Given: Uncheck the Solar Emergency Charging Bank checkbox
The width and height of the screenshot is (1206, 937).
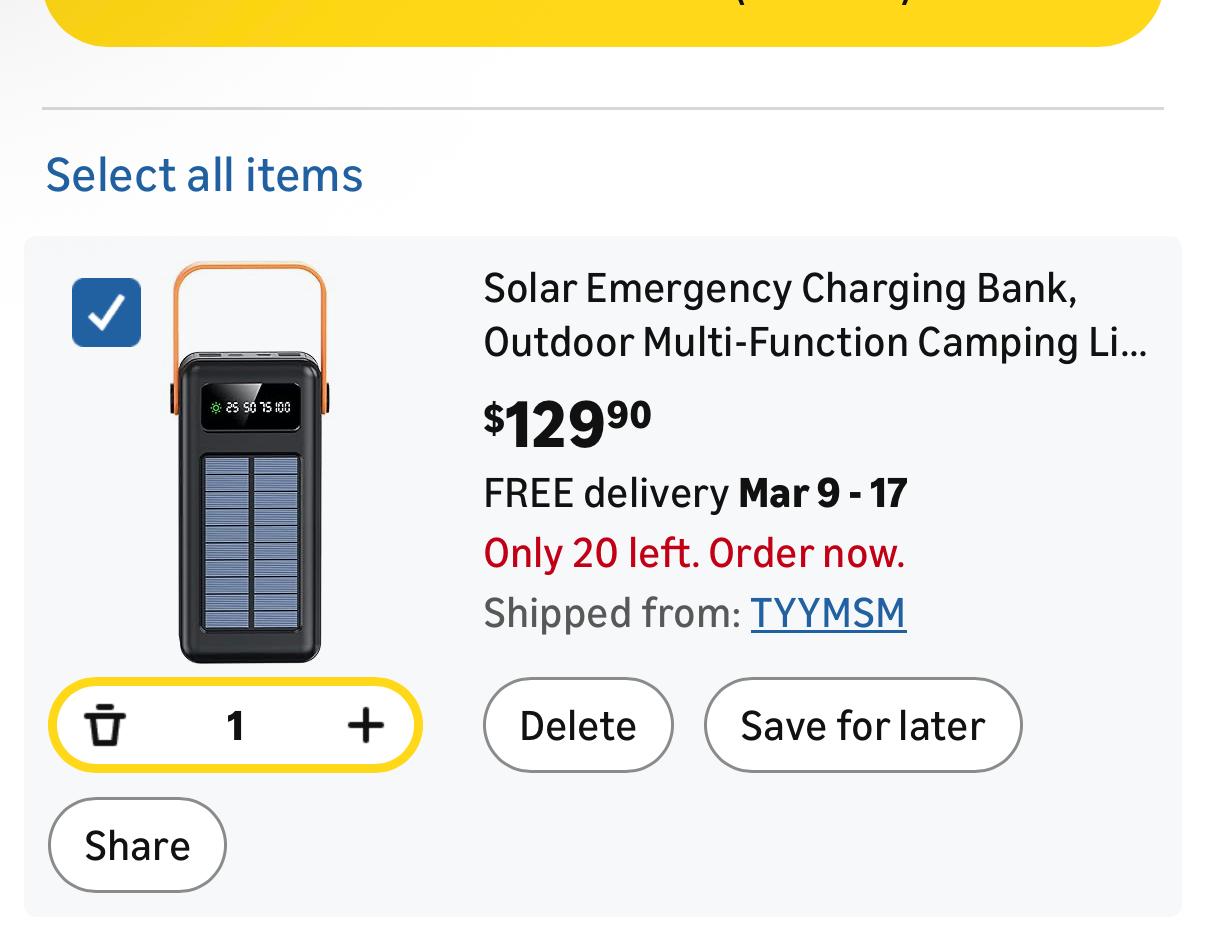Looking at the screenshot, I should (106, 312).
